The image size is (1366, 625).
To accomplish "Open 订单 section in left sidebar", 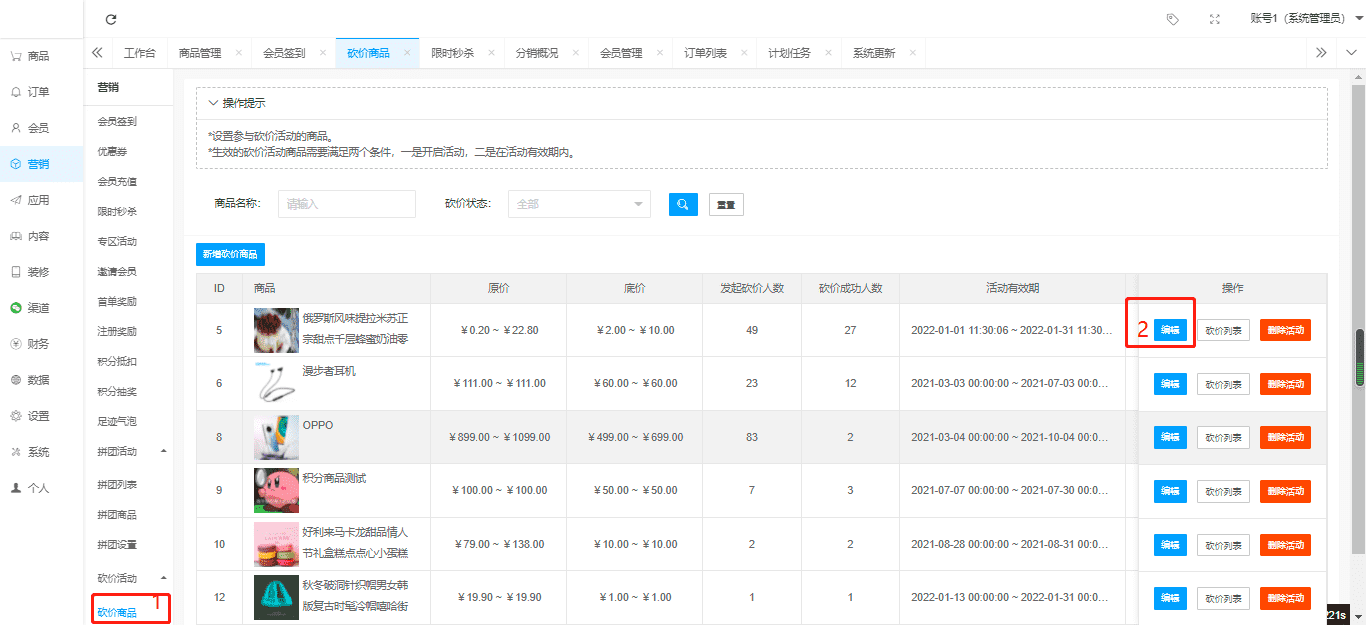I will pos(38,92).
